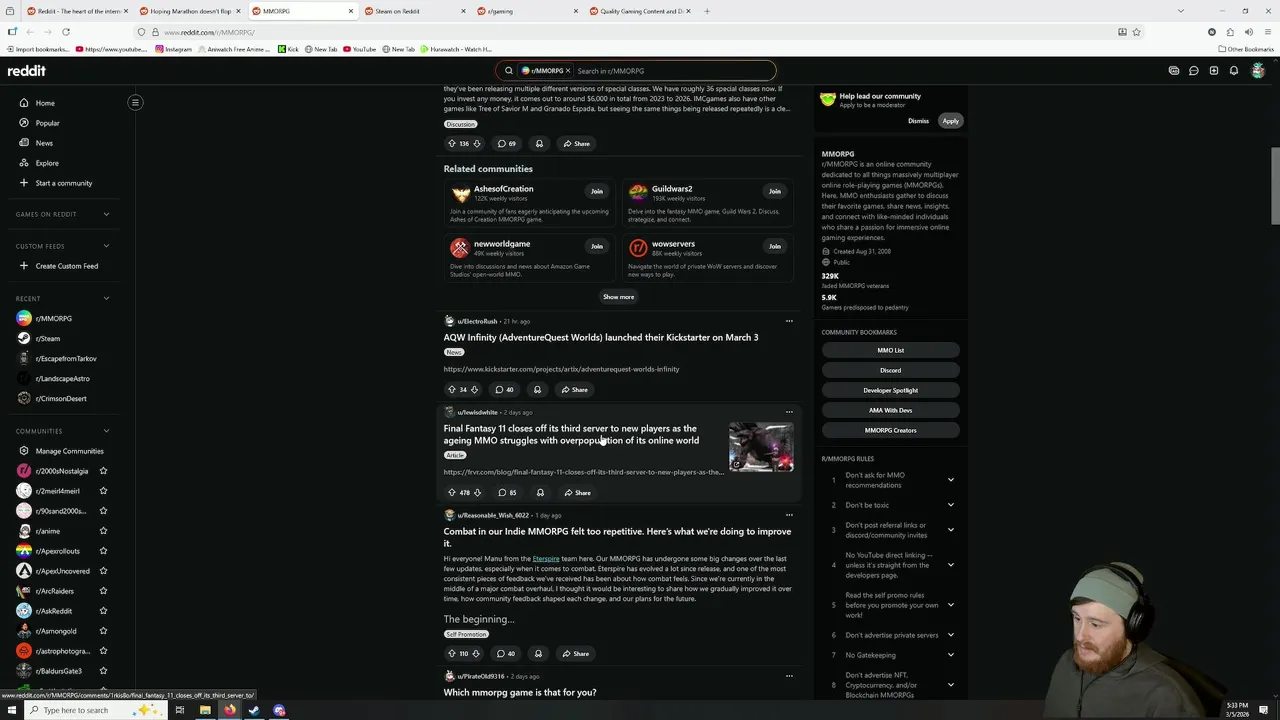The width and height of the screenshot is (1280, 720).
Task: Toggle favorite star for r/BaldursGate3
Action: pos(103,671)
